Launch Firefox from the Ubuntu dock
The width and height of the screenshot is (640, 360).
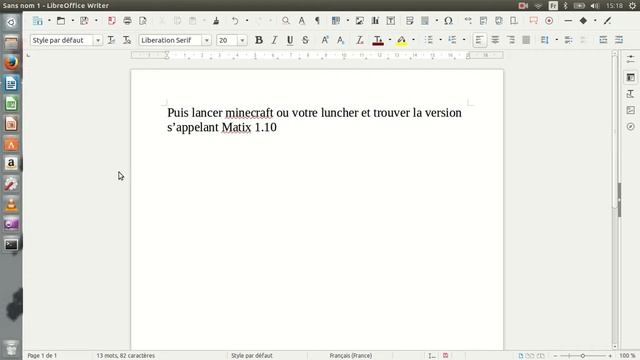click(11, 62)
